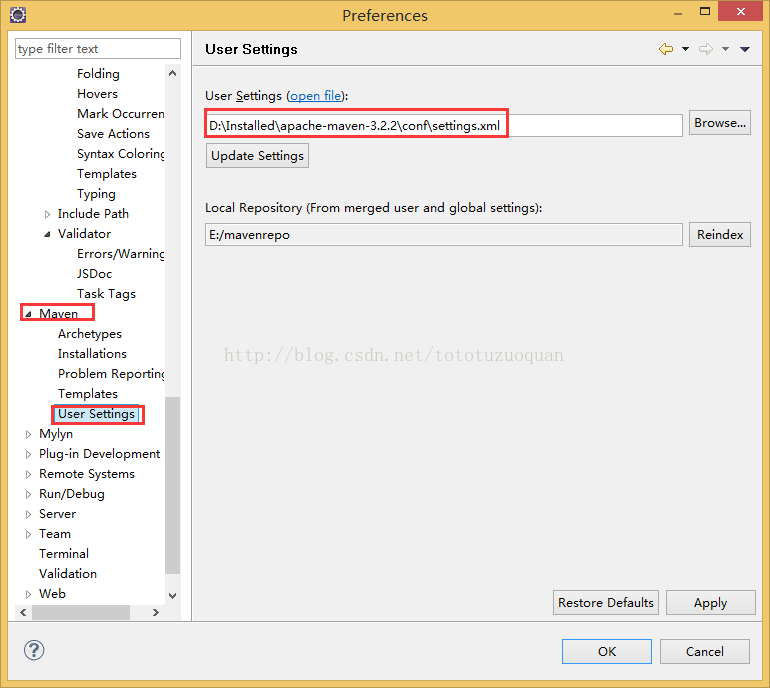This screenshot has width=770, height=688.
Task: Click the Cancel button
Action: tap(705, 652)
